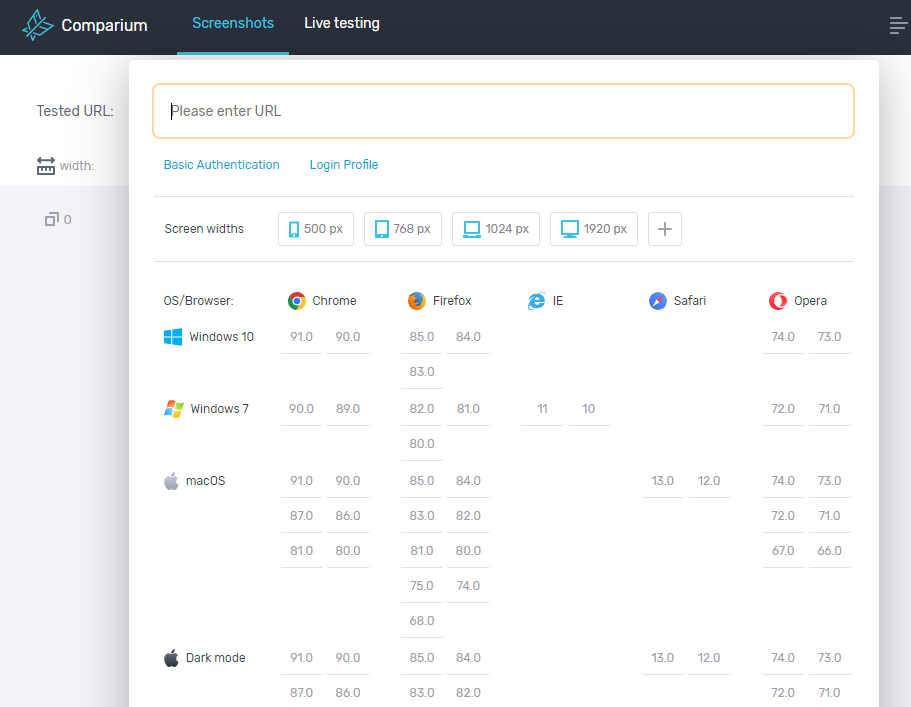Toggle Opera 66.0 on macOS
The width and height of the screenshot is (911, 707).
pos(829,551)
